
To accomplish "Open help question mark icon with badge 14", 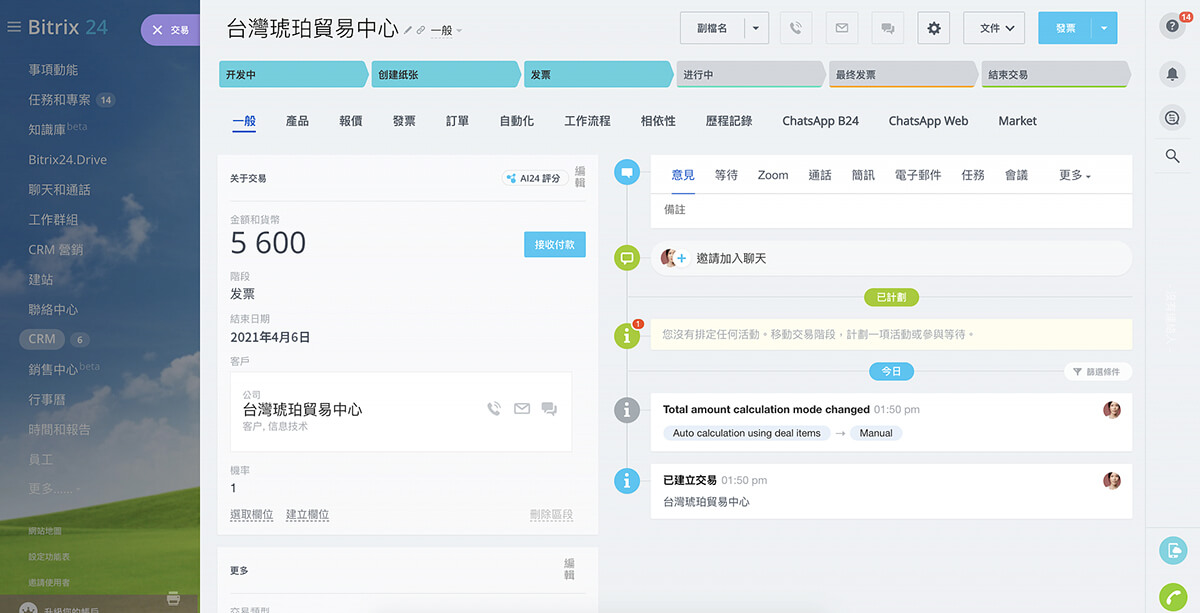I will pyautogui.click(x=1173, y=26).
